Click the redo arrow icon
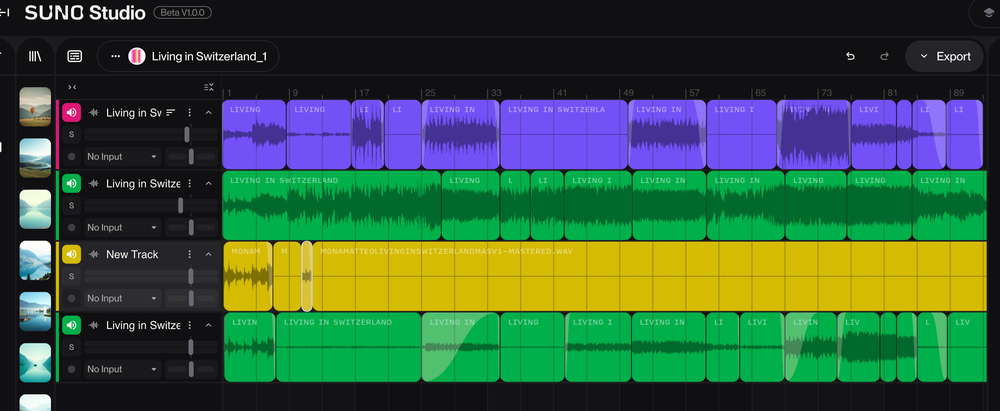Viewport: 1000px width, 411px height. [x=884, y=56]
